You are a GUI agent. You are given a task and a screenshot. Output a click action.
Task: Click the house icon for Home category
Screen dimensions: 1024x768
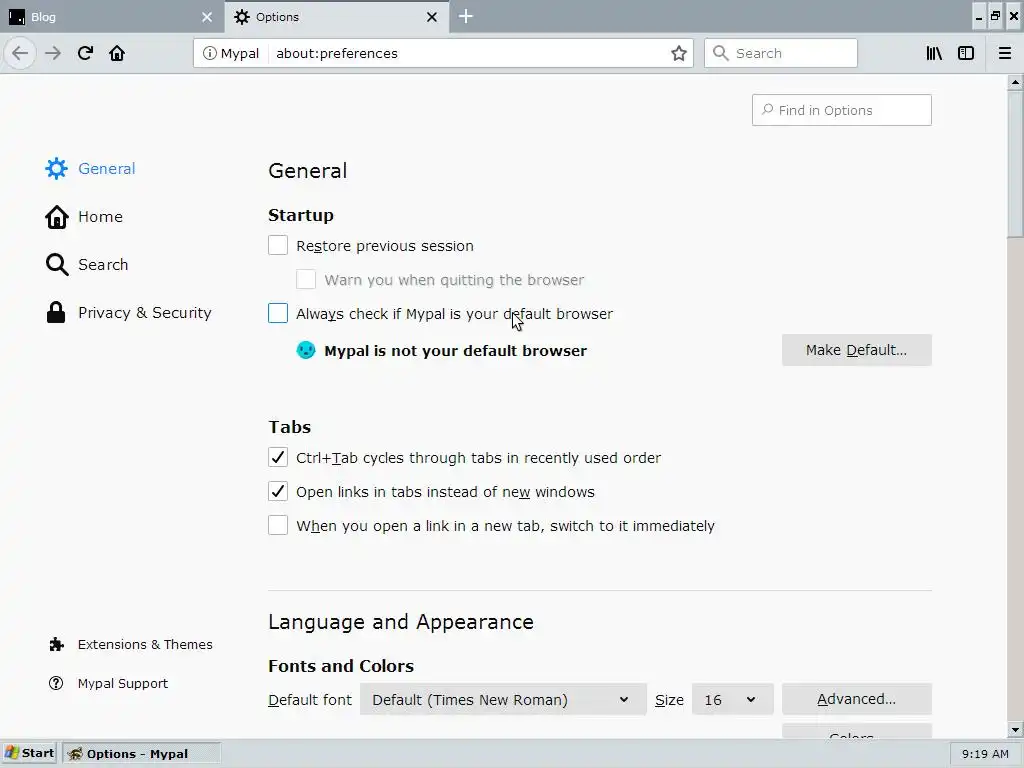pyautogui.click(x=56, y=217)
